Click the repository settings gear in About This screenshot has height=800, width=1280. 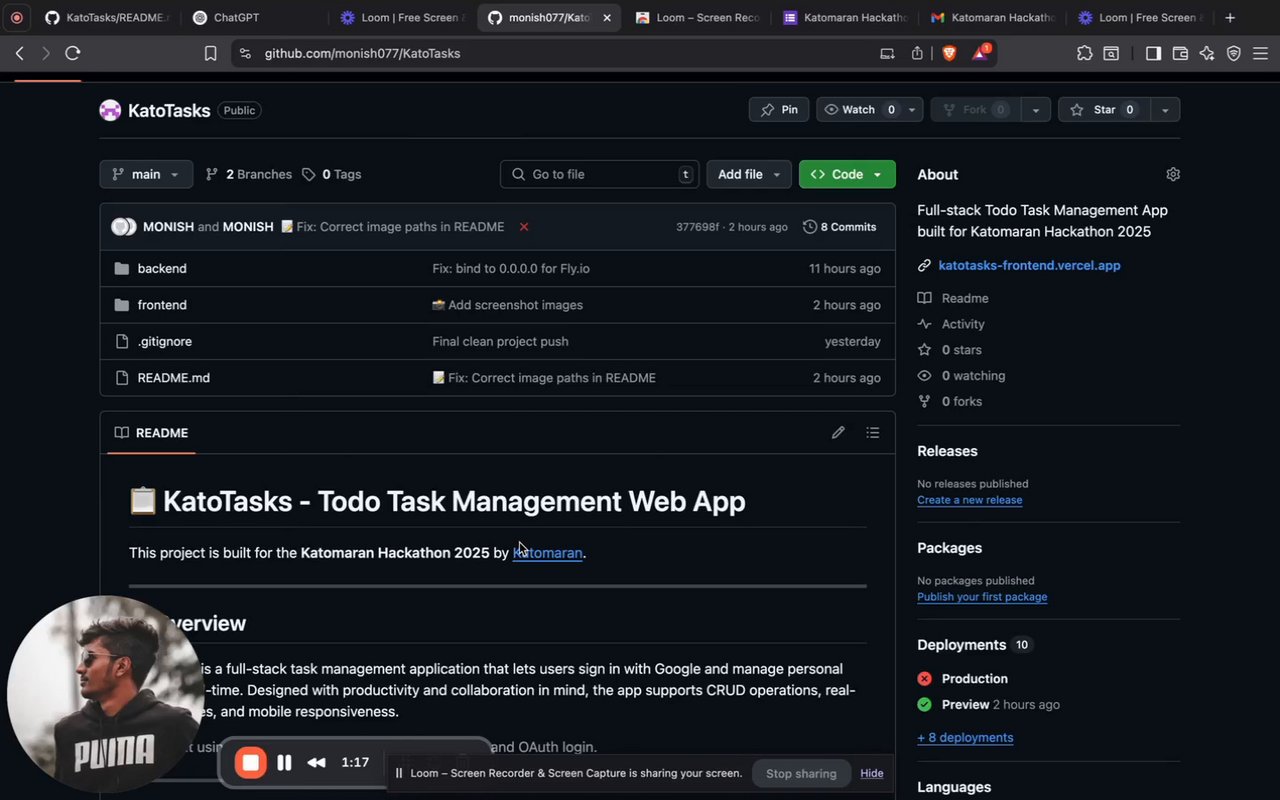[x=1173, y=174]
